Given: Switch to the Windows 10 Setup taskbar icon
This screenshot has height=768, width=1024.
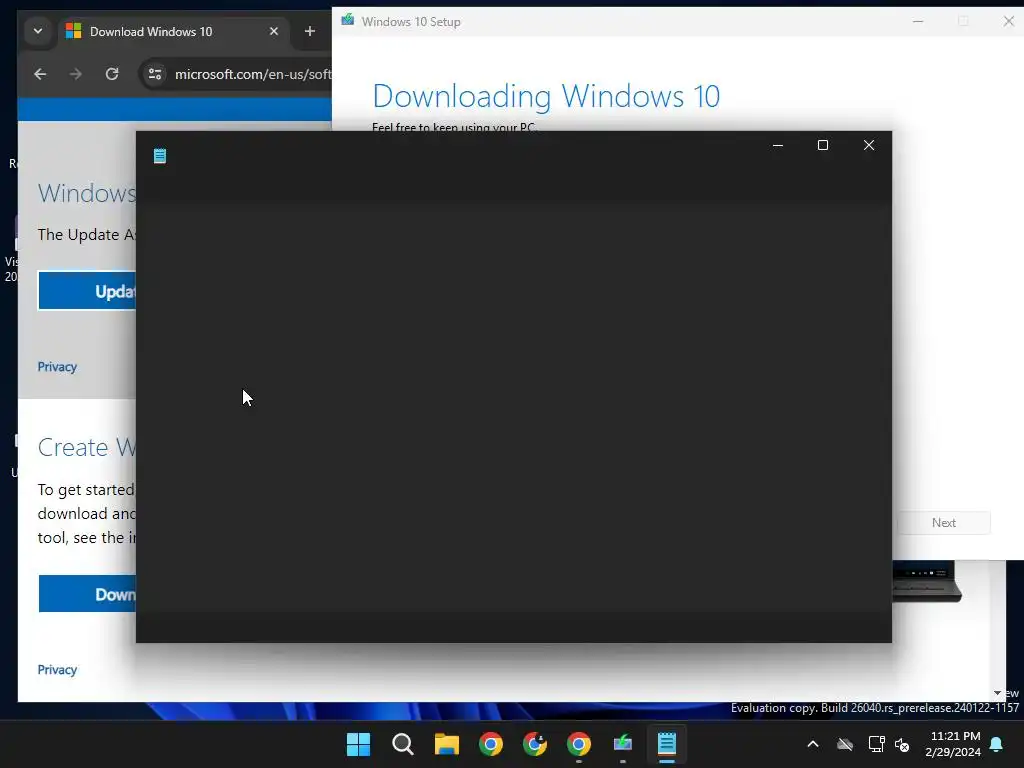Looking at the screenshot, I should point(623,744).
